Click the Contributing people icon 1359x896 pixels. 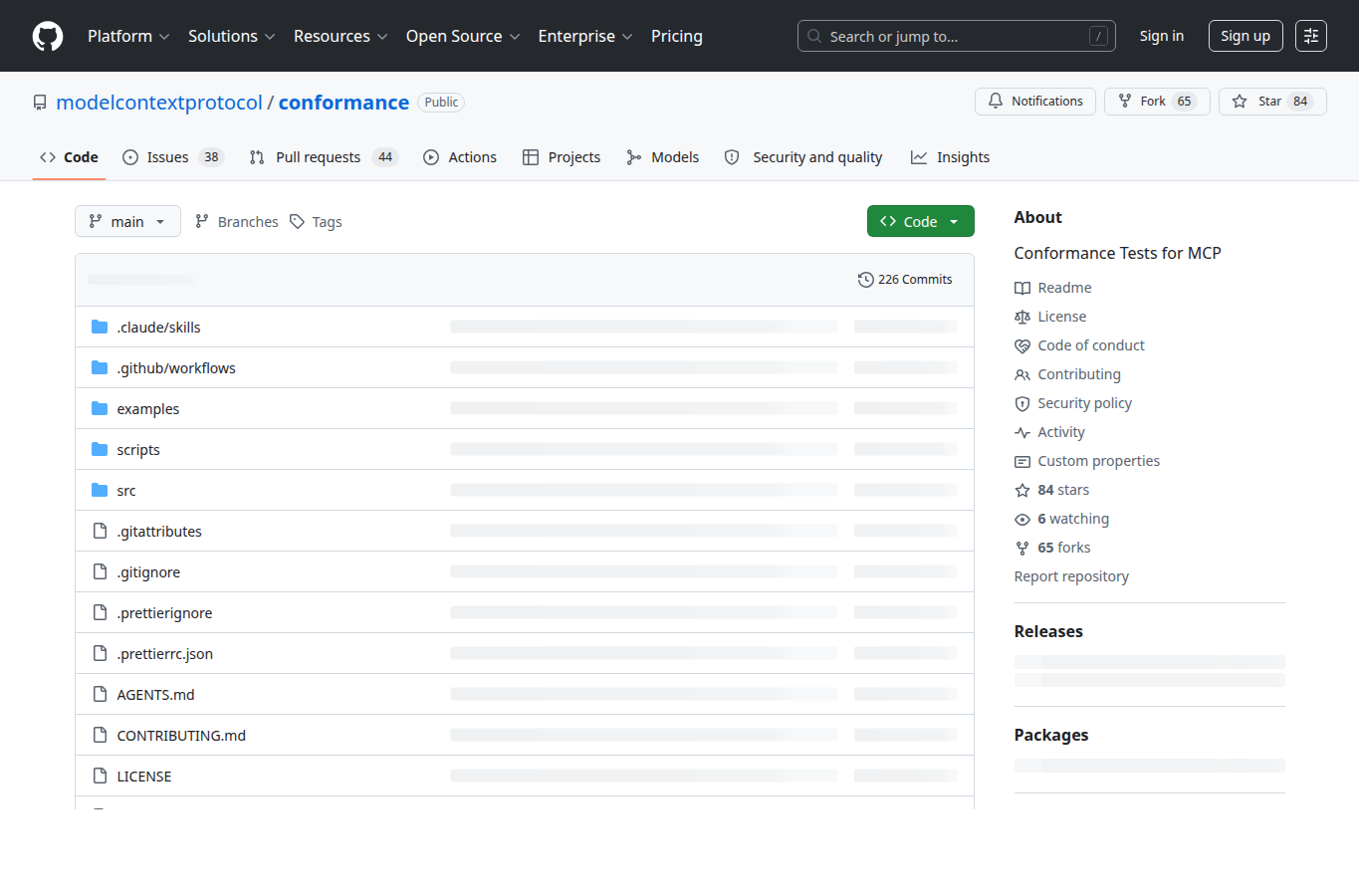tap(1022, 374)
